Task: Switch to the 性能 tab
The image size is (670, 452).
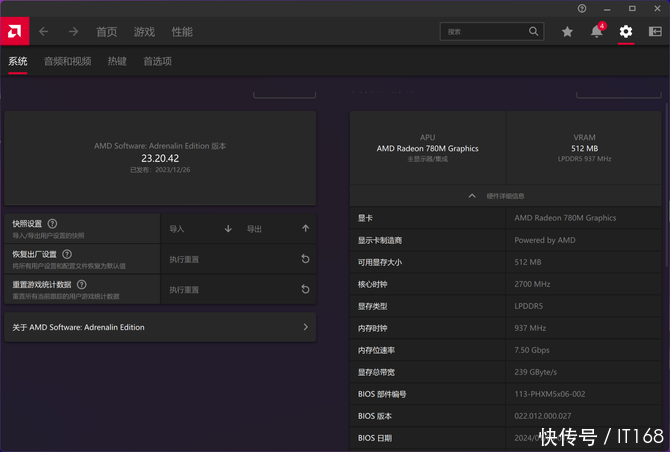Action: [182, 32]
